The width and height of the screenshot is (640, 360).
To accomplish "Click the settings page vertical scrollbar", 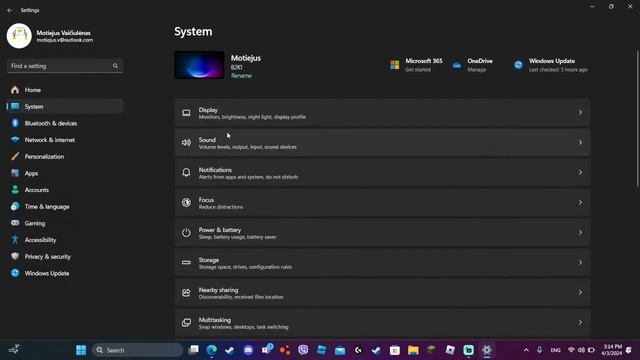I will tap(637, 118).
